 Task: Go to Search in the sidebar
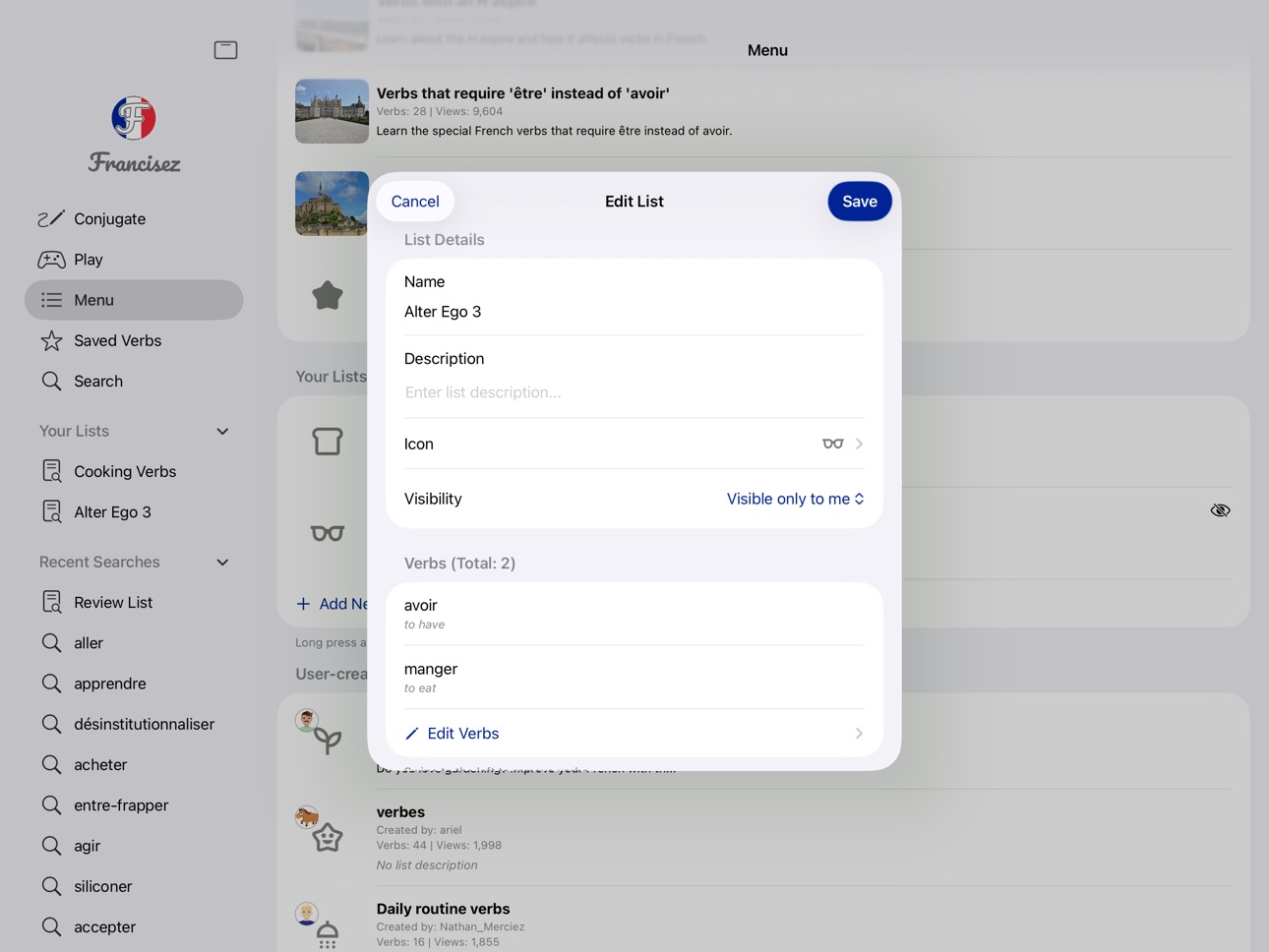click(134, 381)
